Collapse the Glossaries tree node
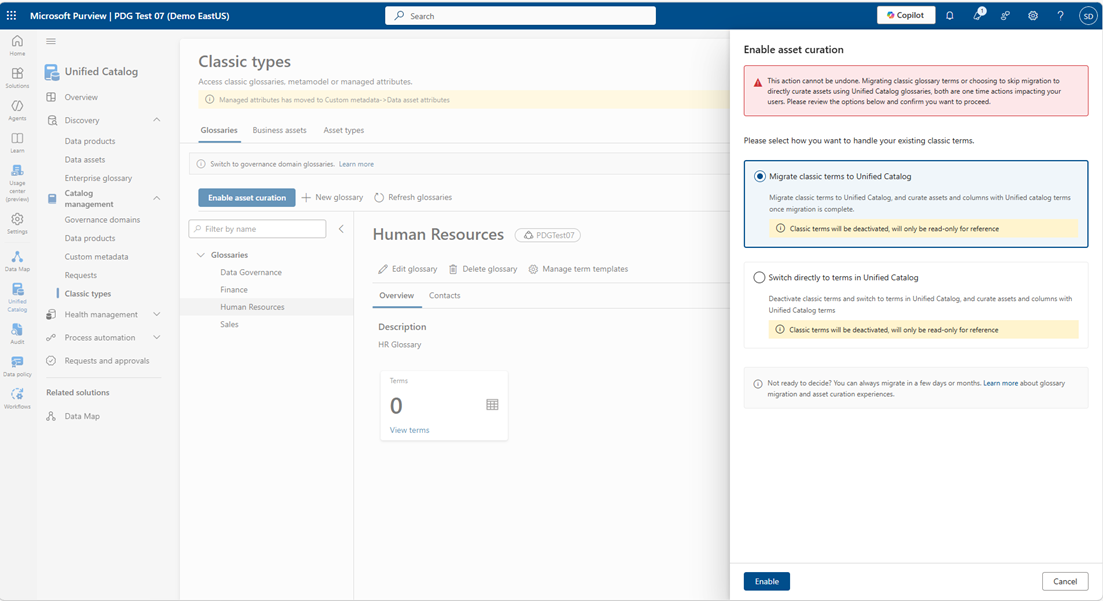The height and width of the screenshot is (601, 1103). [200, 254]
